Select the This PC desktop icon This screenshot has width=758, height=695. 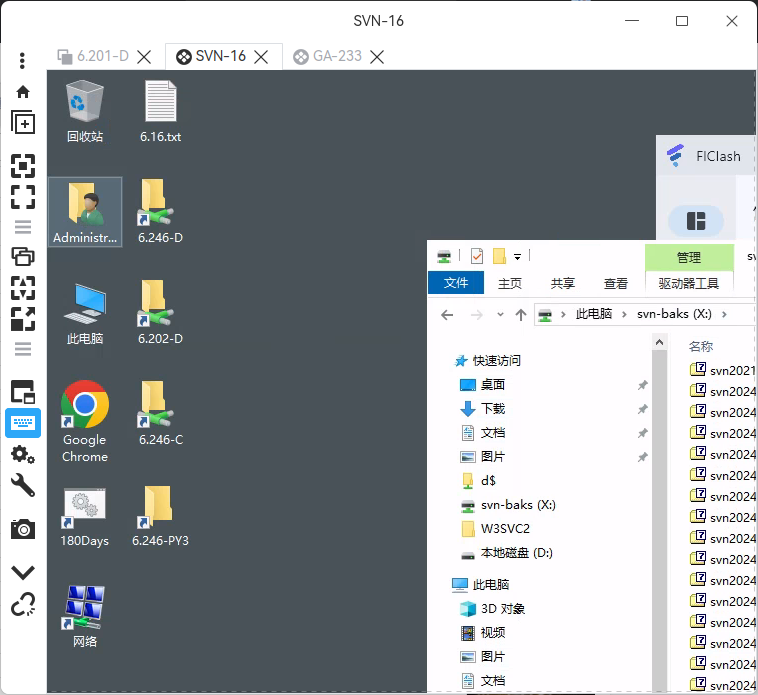coord(85,313)
